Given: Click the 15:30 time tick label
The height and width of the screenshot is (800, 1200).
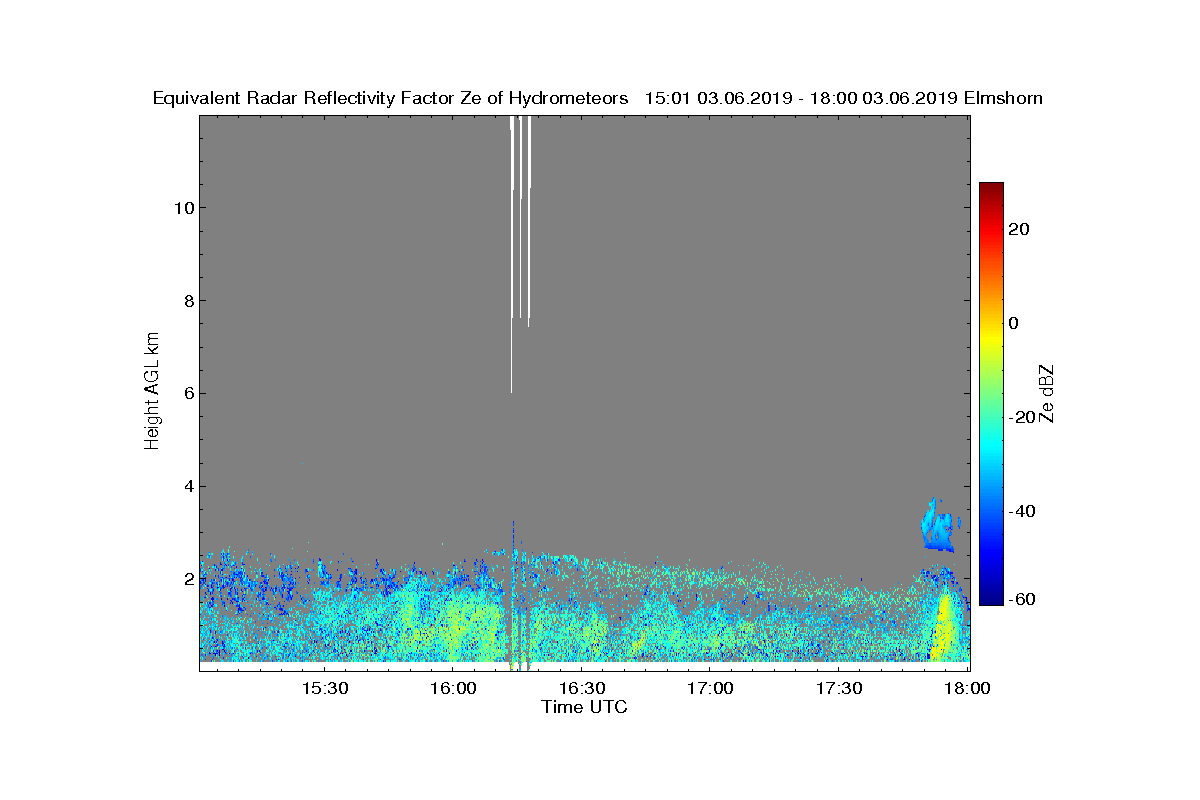Looking at the screenshot, I should (325, 689).
